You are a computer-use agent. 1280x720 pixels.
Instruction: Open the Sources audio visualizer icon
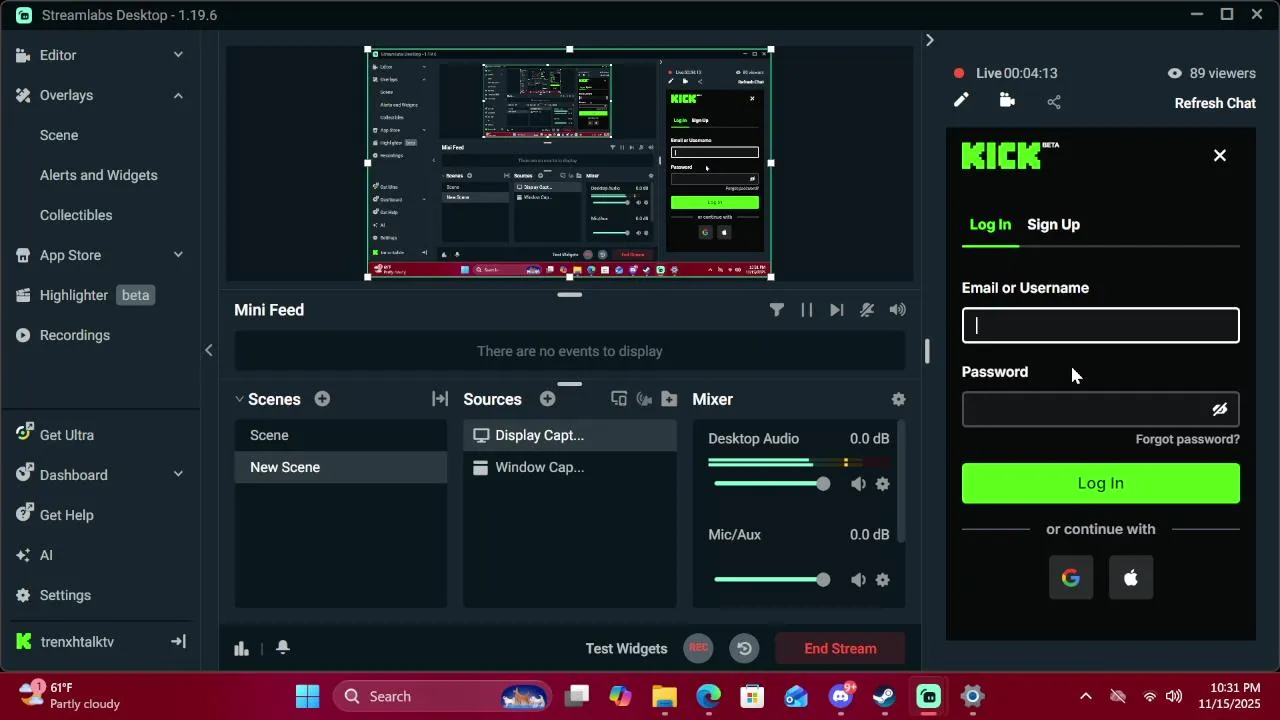(644, 399)
